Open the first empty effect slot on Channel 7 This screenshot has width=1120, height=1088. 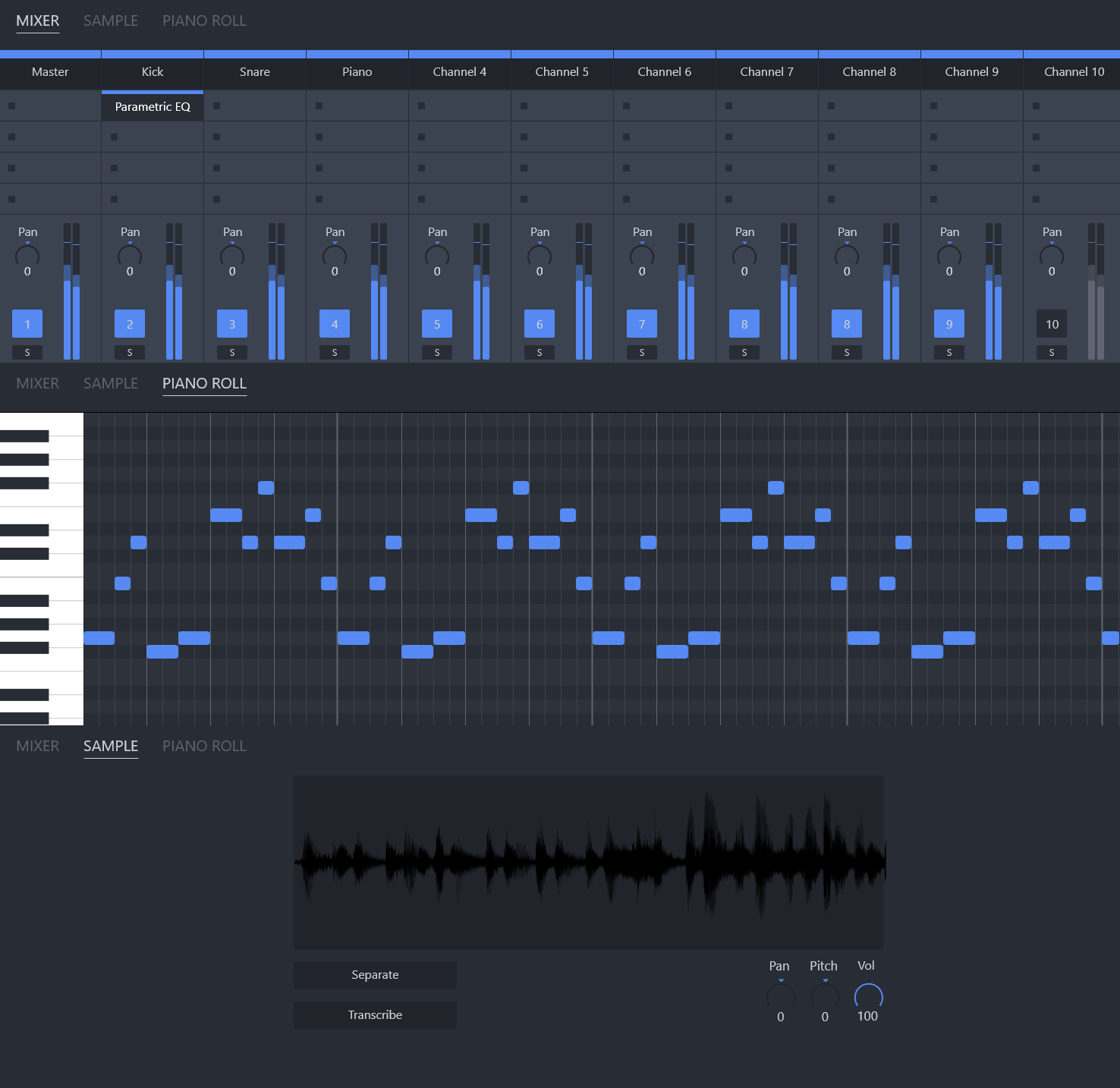click(x=767, y=106)
